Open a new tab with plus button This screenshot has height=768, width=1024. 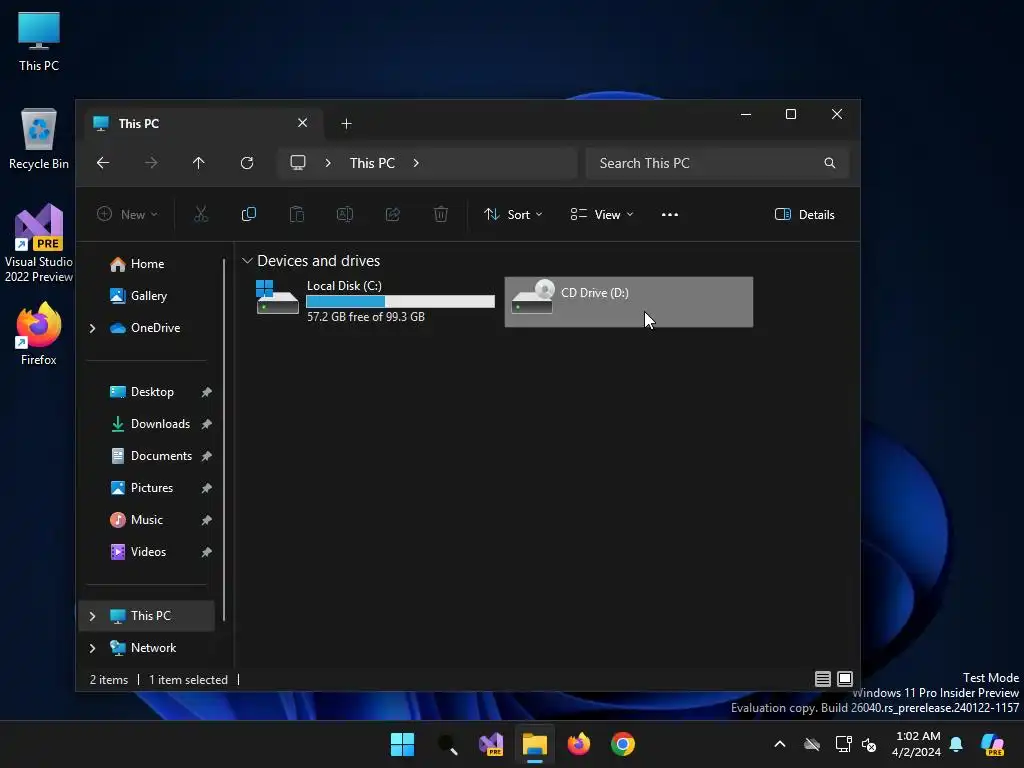[x=347, y=123]
